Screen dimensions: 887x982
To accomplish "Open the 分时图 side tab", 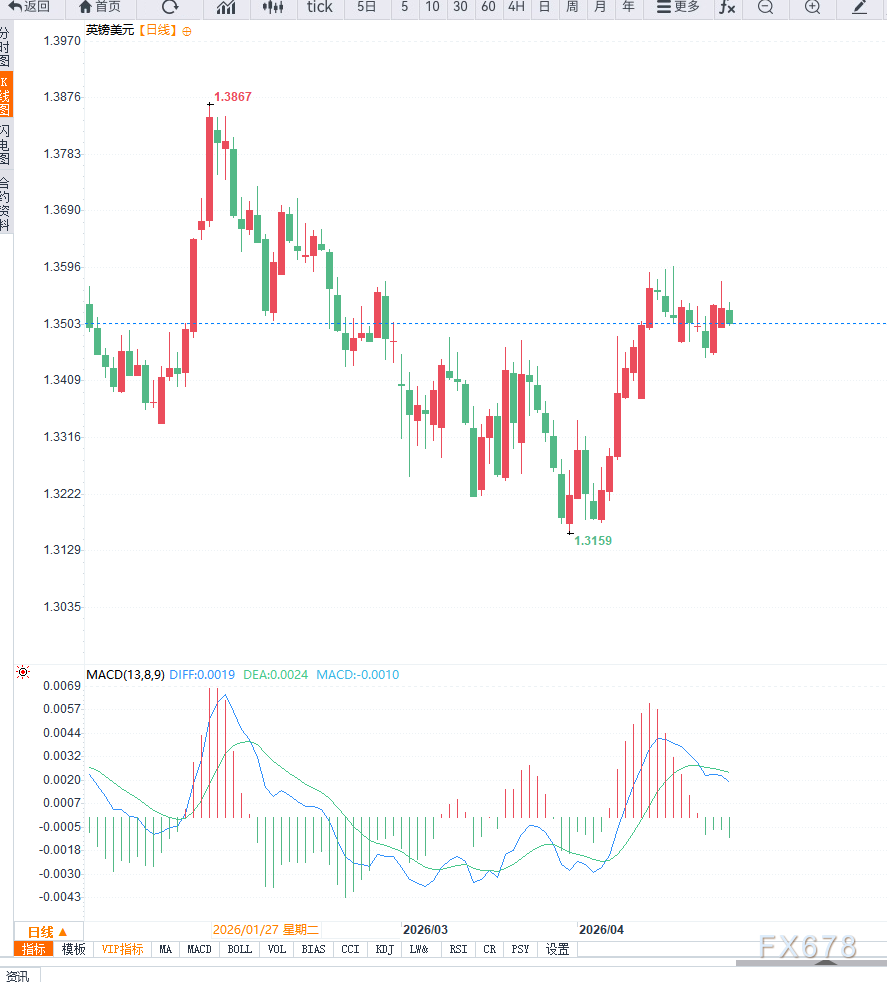I will click(x=5, y=47).
